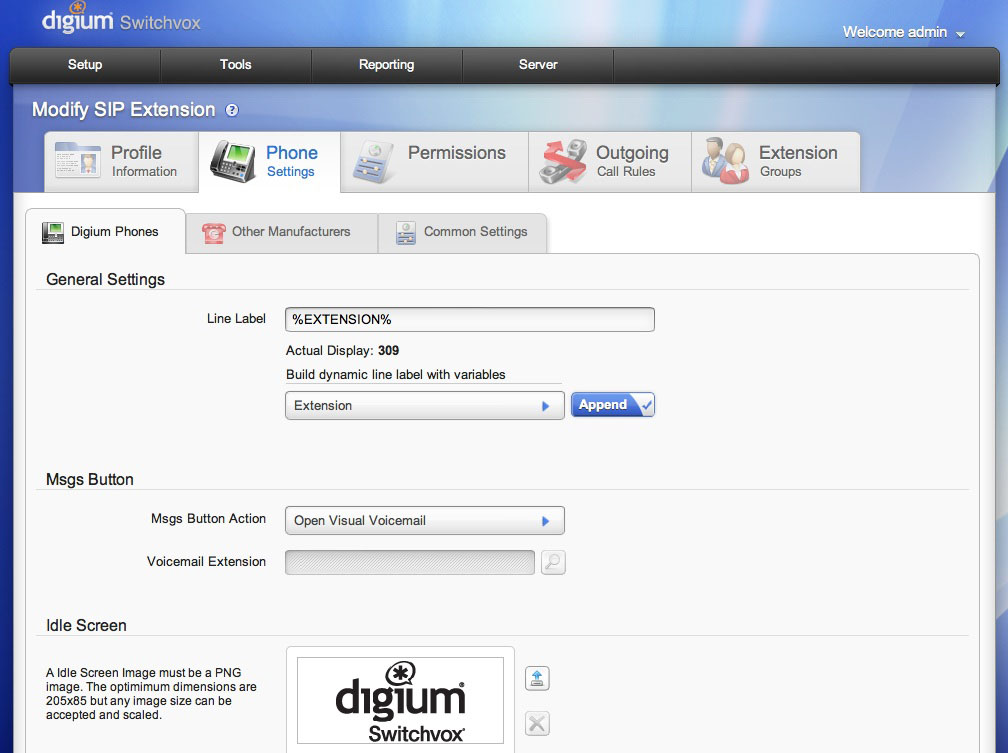Select the Phone Settings tab
The height and width of the screenshot is (753, 1008).
pyautogui.click(x=269, y=161)
